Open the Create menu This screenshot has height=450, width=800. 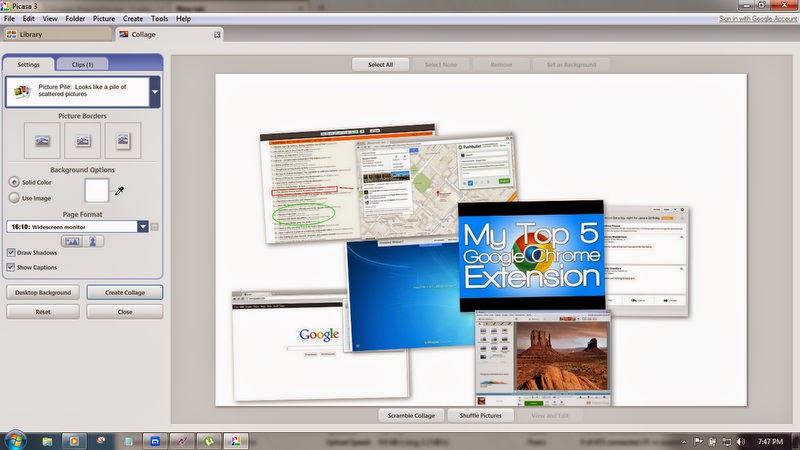tap(133, 19)
